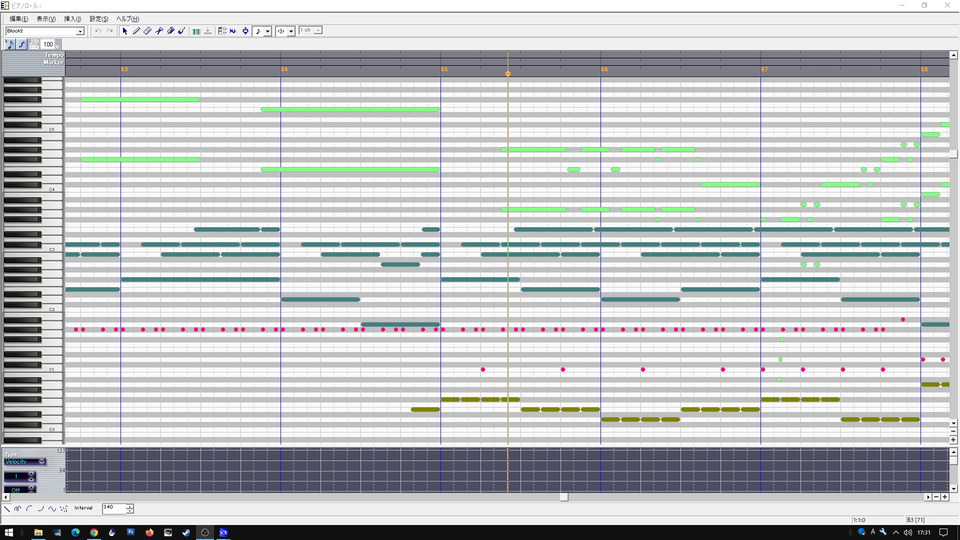960x540 pixels.
Task: Click horizontal zoom-in plus button
Action: (x=945, y=497)
